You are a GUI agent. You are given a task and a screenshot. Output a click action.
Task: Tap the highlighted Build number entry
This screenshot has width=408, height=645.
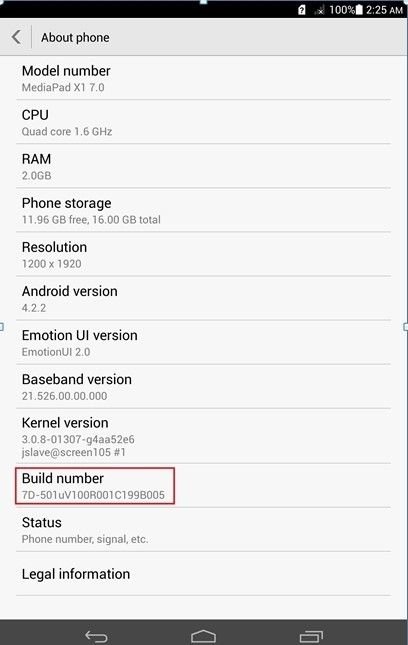(95, 486)
